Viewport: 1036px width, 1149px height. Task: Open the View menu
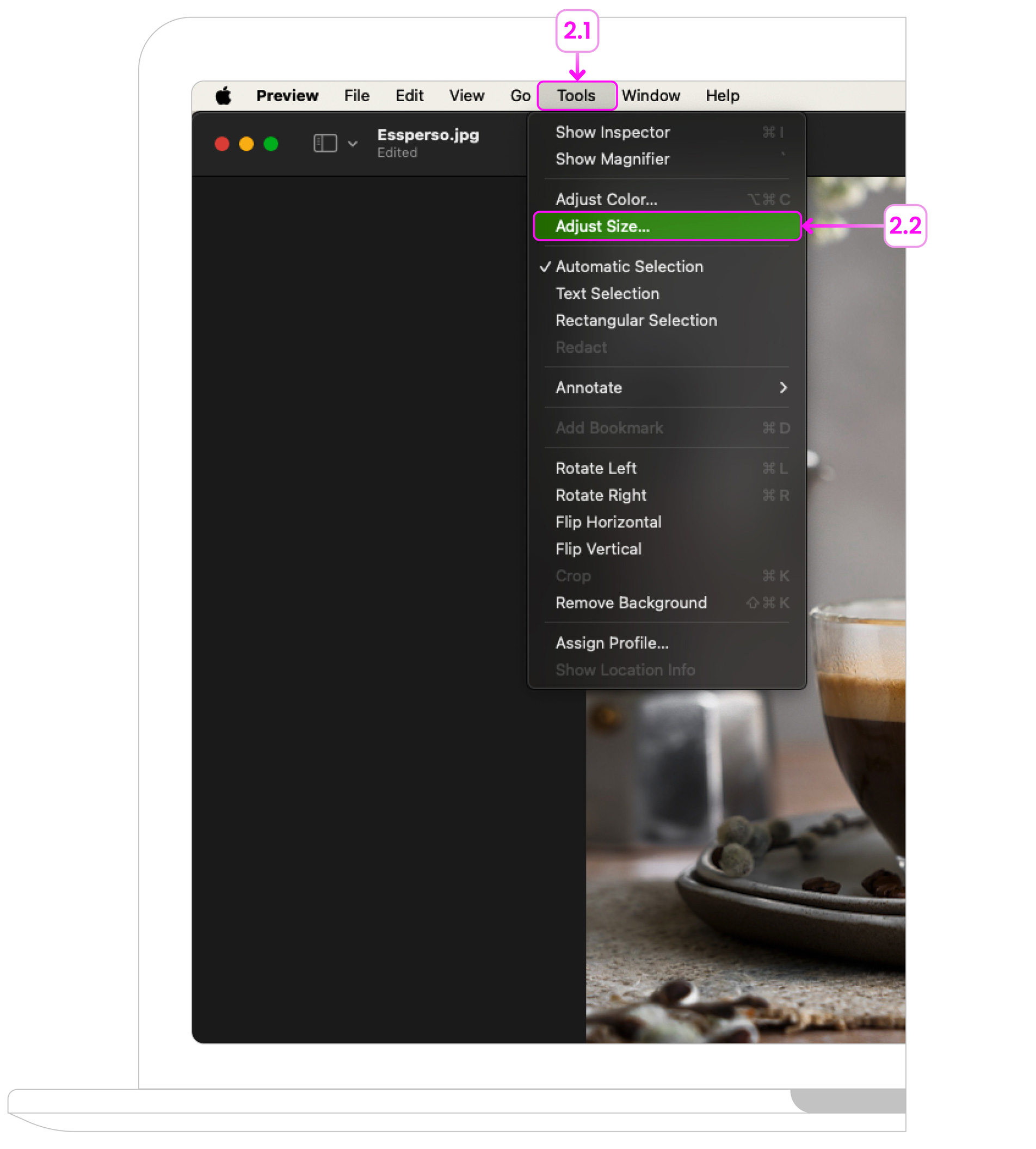click(x=466, y=96)
